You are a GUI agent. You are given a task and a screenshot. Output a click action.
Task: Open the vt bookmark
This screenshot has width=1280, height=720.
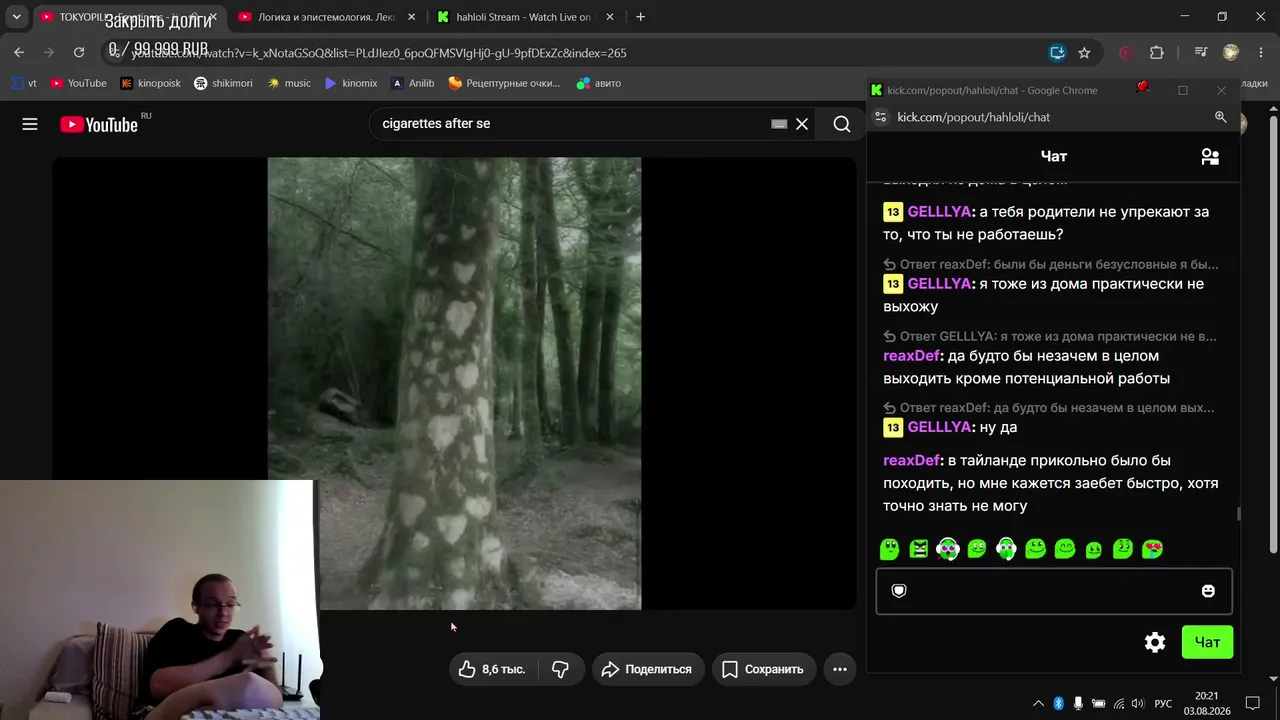pyautogui.click(x=25, y=83)
